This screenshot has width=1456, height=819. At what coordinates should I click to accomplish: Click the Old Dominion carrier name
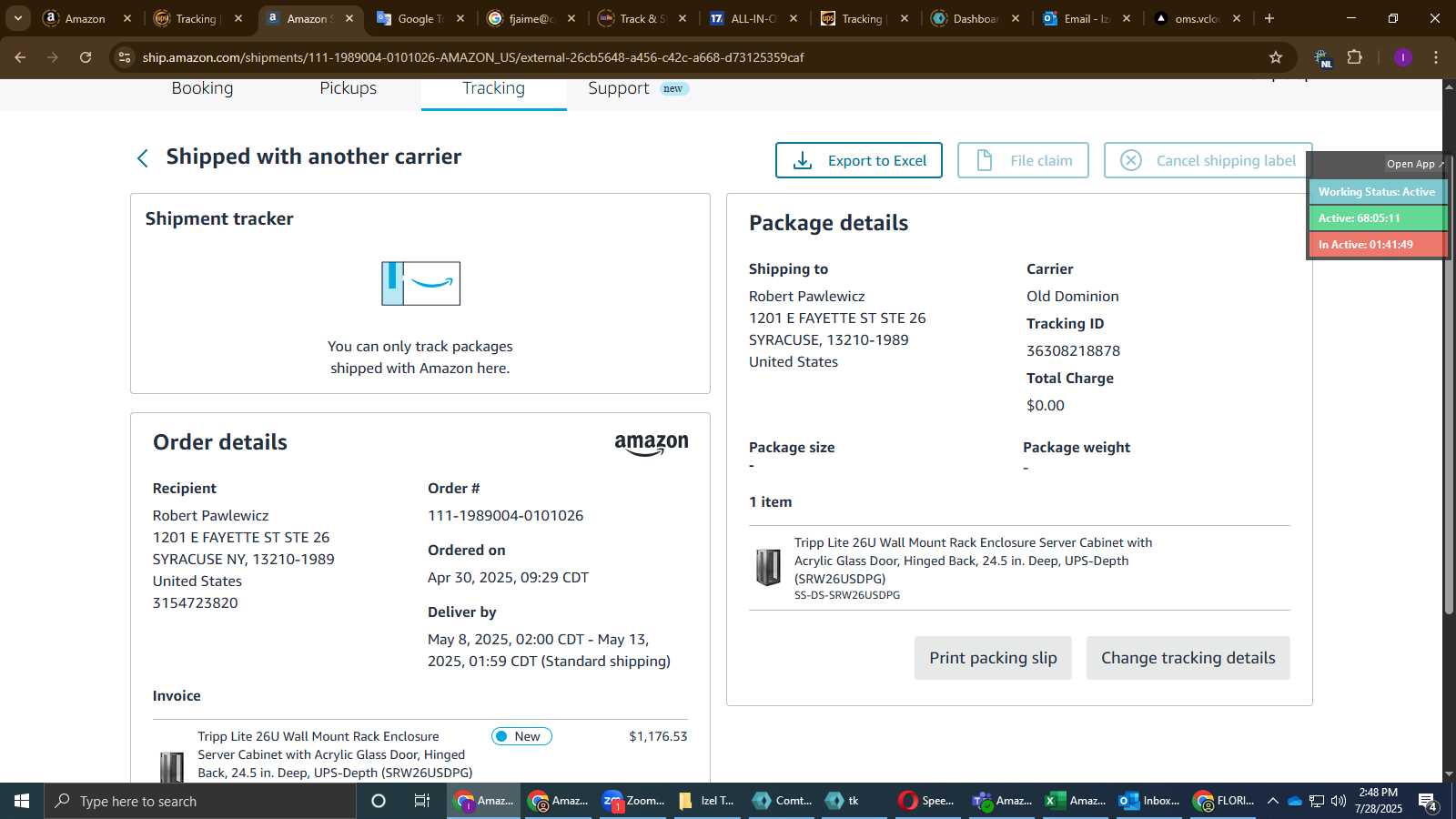[1072, 297]
